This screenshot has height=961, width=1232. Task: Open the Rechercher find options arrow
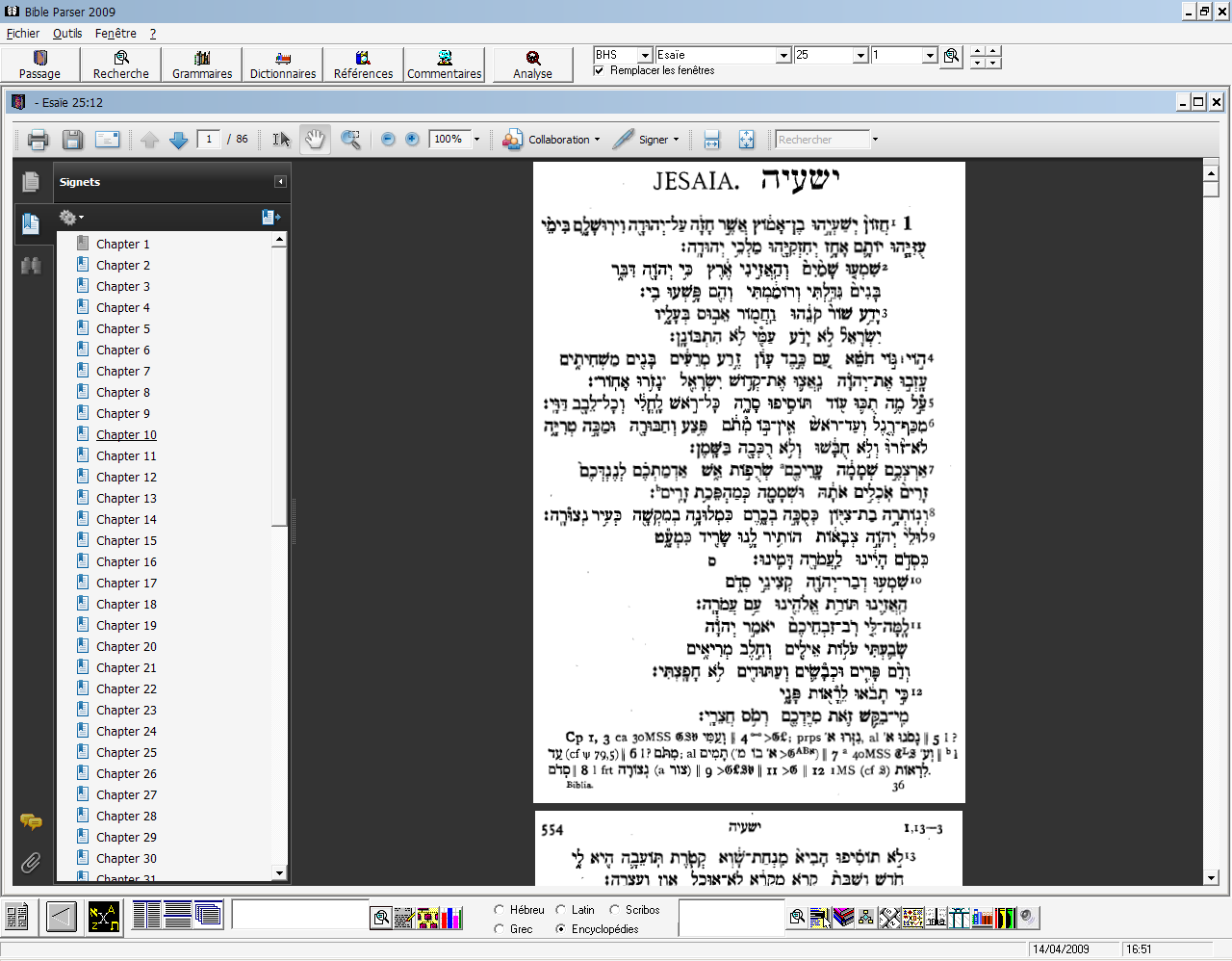coord(875,140)
